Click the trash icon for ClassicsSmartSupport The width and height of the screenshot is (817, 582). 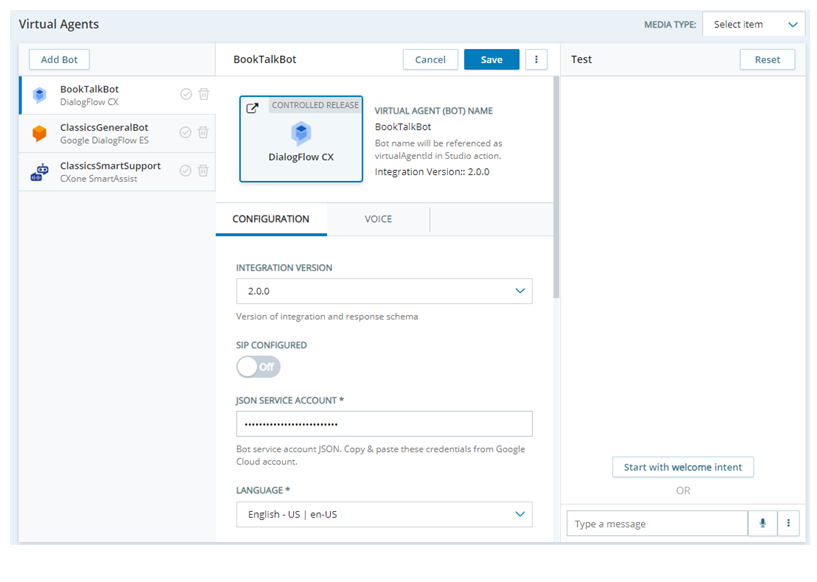point(204,170)
